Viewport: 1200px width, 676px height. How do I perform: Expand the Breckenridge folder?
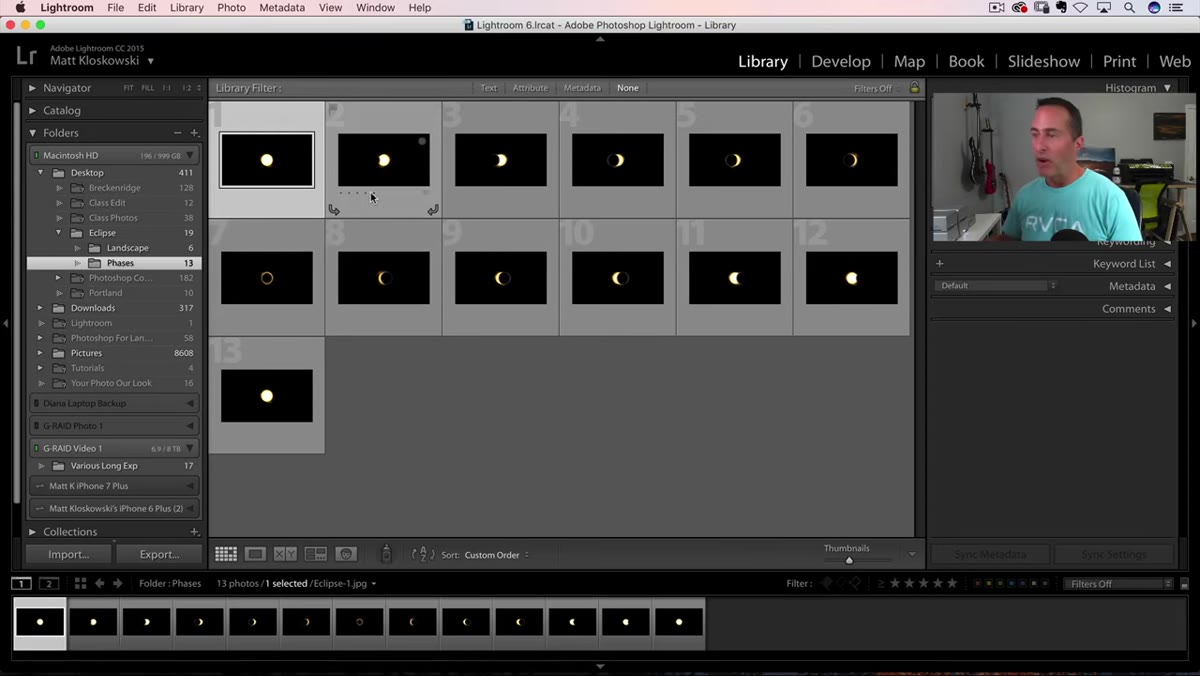pos(60,188)
